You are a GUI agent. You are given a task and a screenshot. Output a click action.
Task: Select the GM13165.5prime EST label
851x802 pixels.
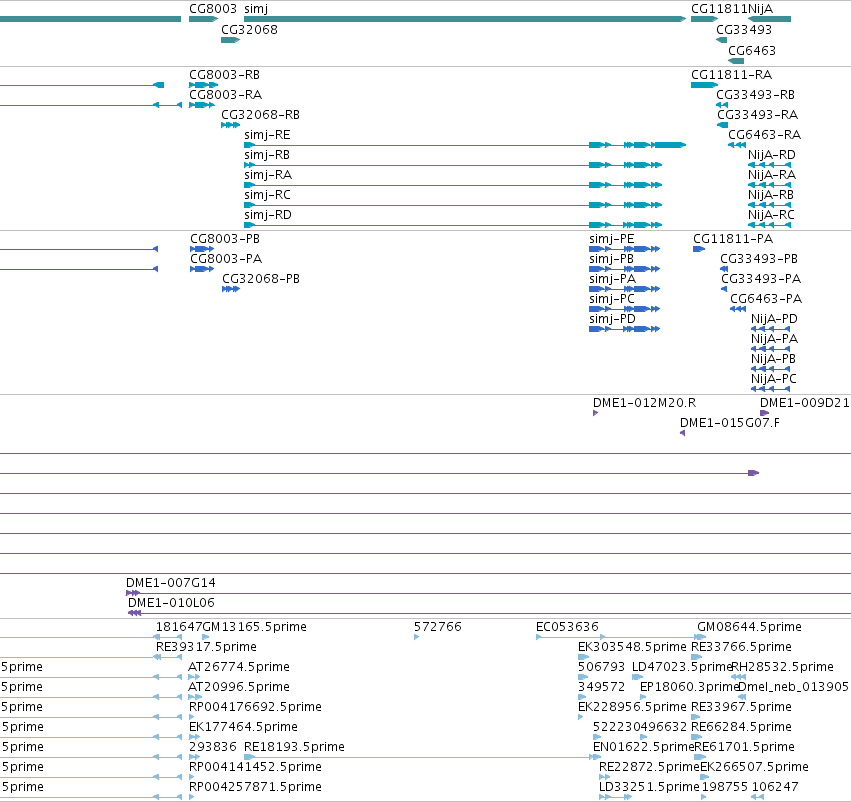pos(255,627)
